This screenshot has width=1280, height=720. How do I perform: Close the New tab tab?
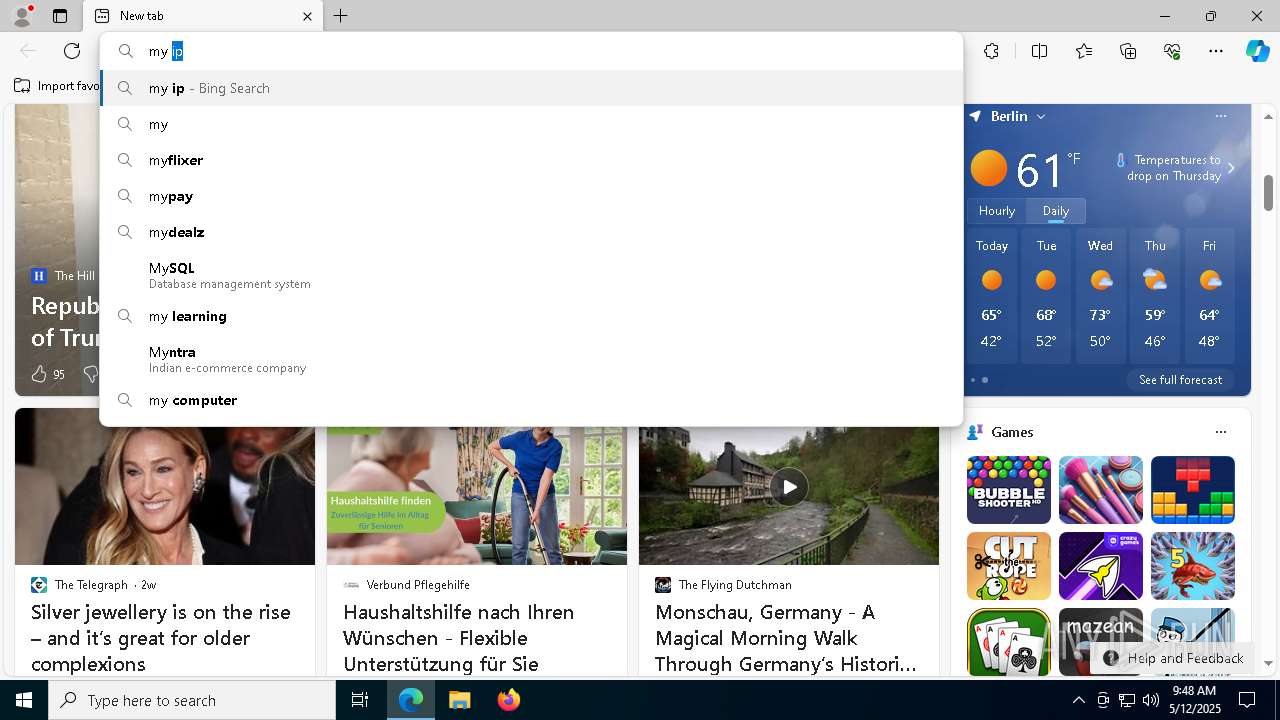(x=307, y=16)
